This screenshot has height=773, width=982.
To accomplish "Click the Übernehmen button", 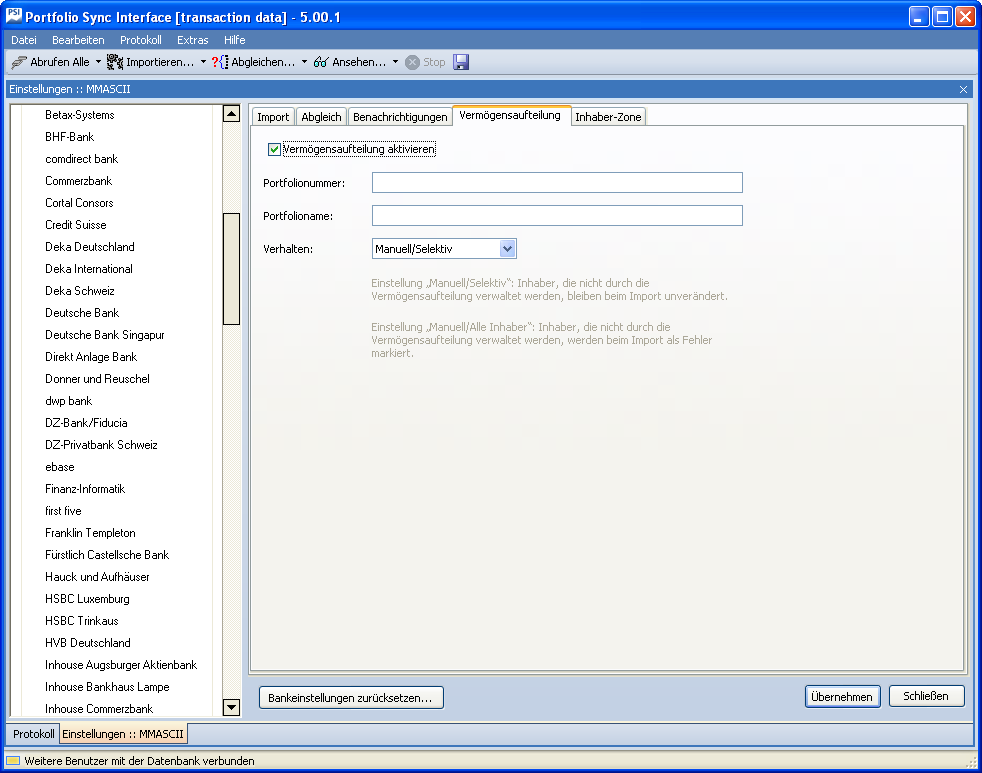I will [842, 697].
